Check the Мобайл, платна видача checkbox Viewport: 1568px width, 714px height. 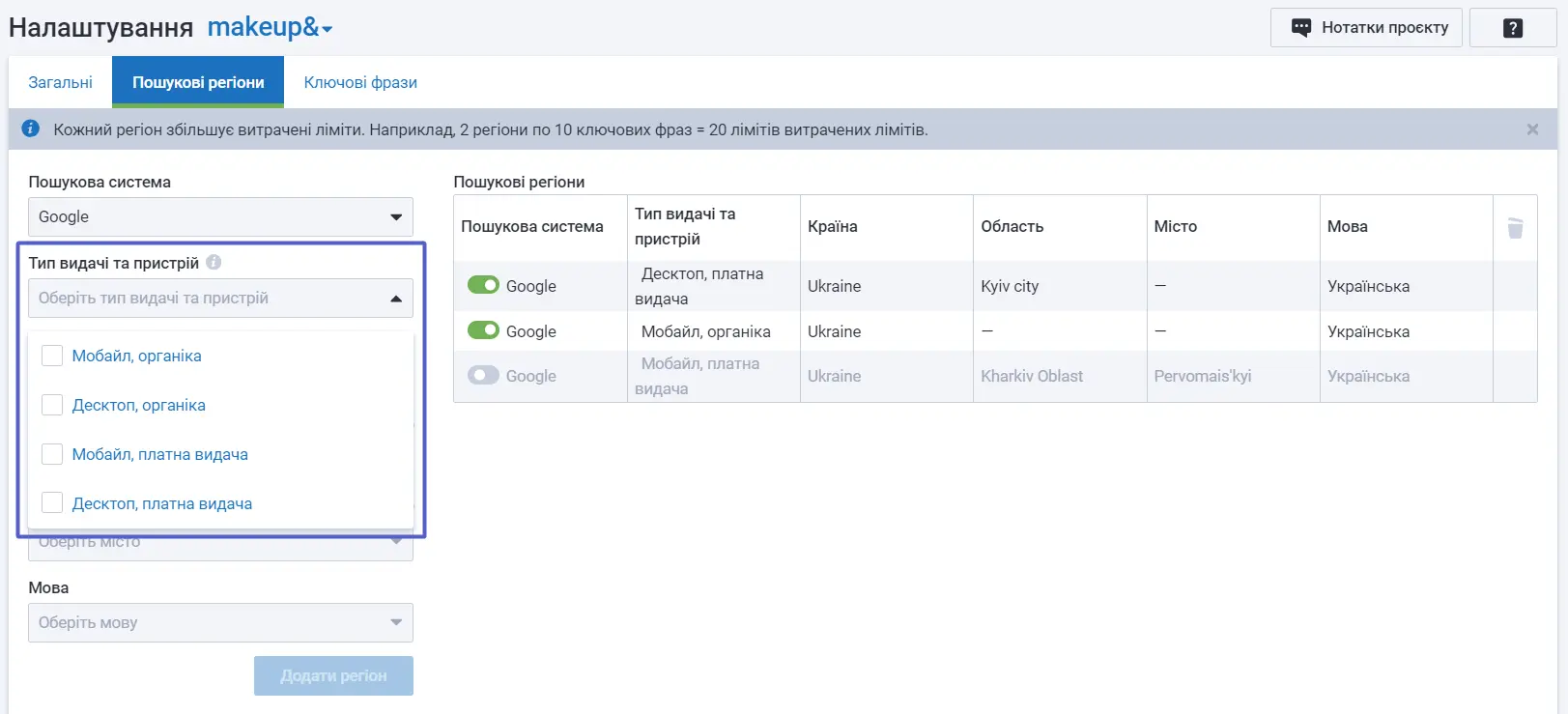click(52, 454)
